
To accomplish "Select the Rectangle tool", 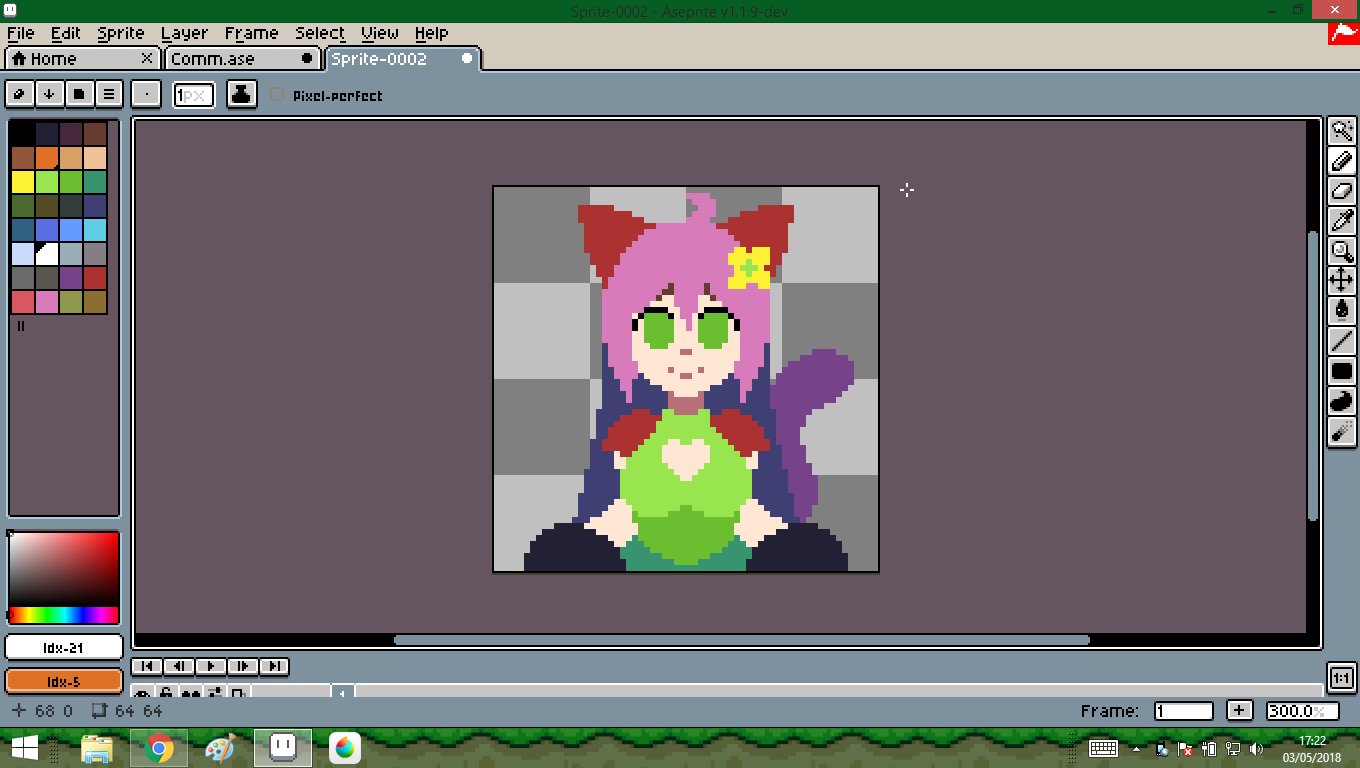I will [x=1341, y=371].
